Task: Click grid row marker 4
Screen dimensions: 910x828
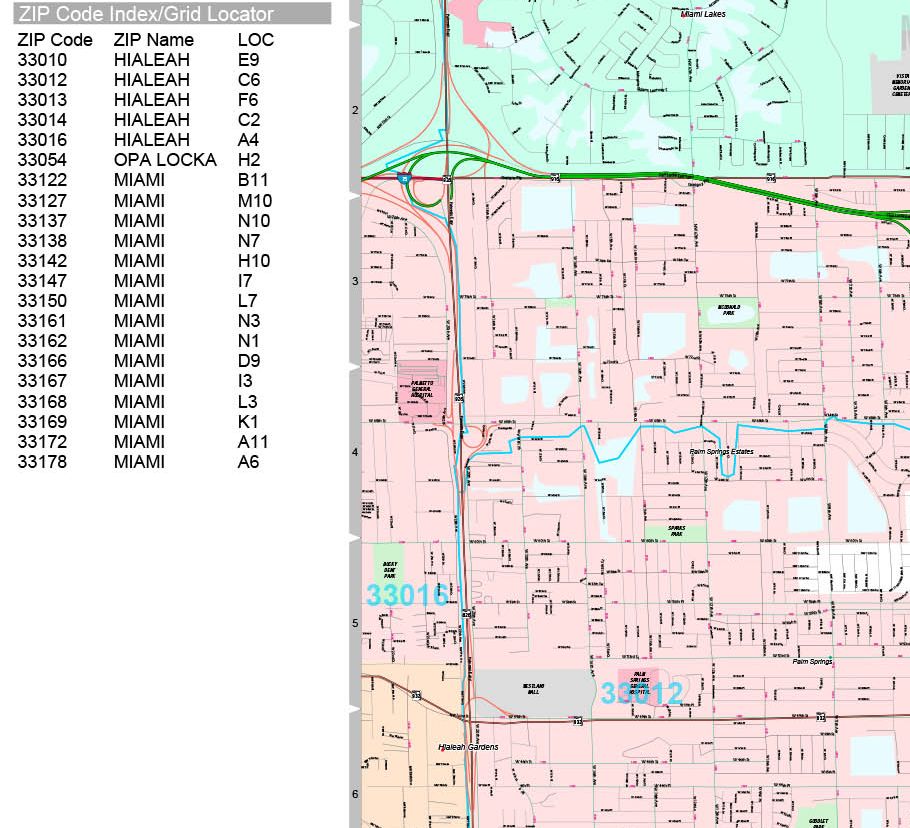Action: click(355, 452)
